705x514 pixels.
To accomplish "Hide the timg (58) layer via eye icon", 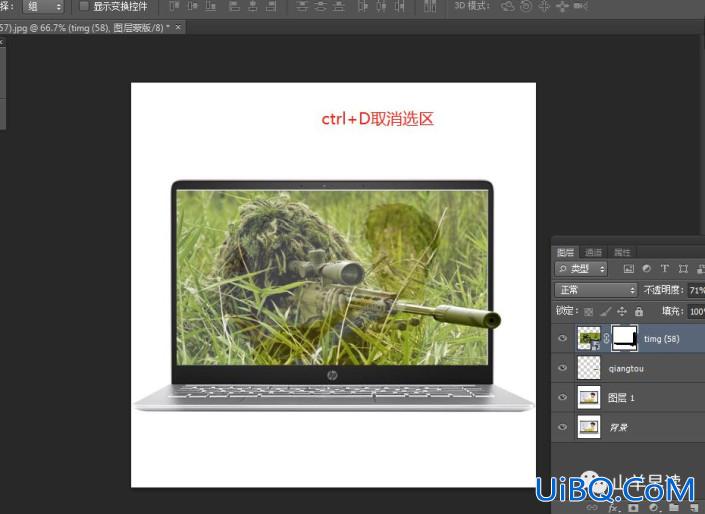I will pos(562,338).
